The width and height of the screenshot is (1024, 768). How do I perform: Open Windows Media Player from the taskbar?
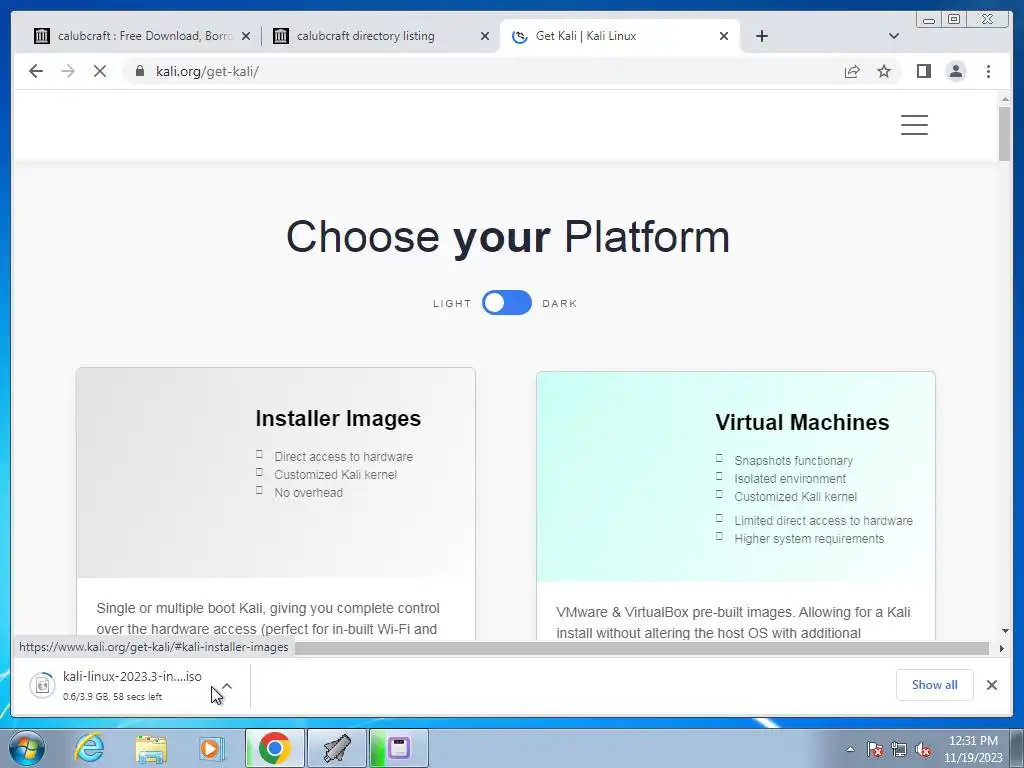[211, 748]
